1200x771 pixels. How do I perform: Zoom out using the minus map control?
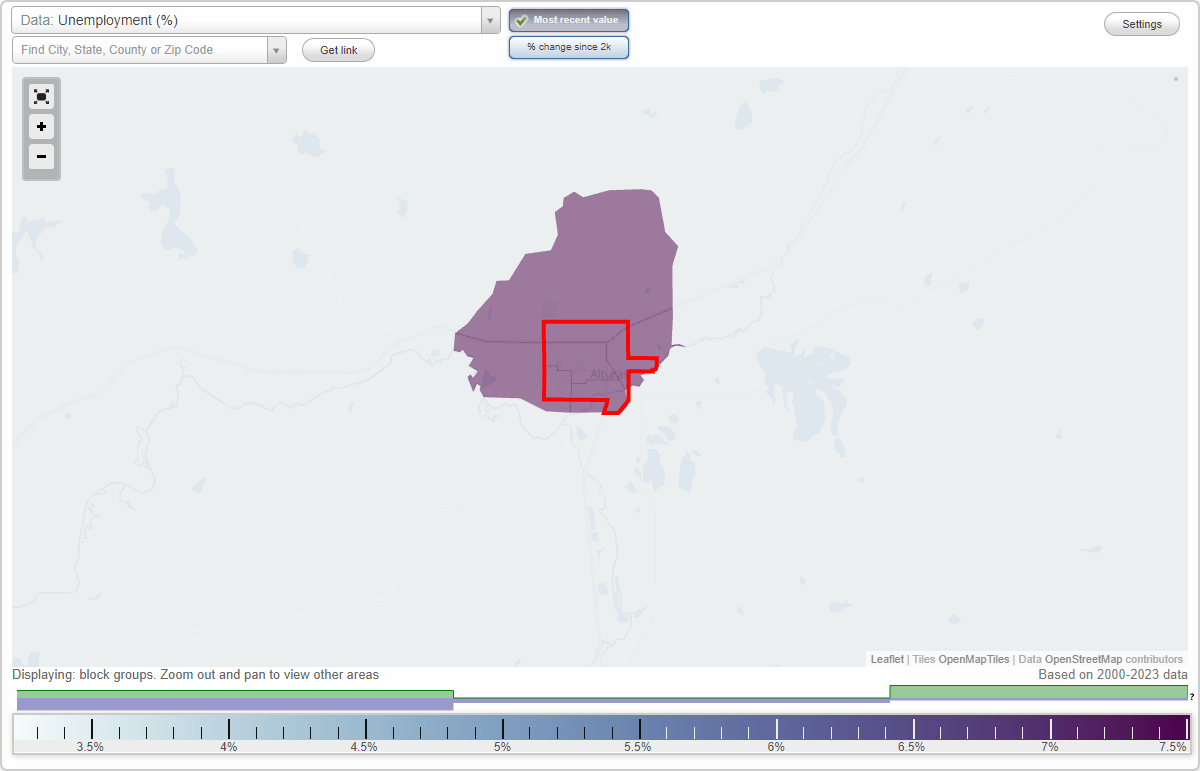(x=41, y=157)
